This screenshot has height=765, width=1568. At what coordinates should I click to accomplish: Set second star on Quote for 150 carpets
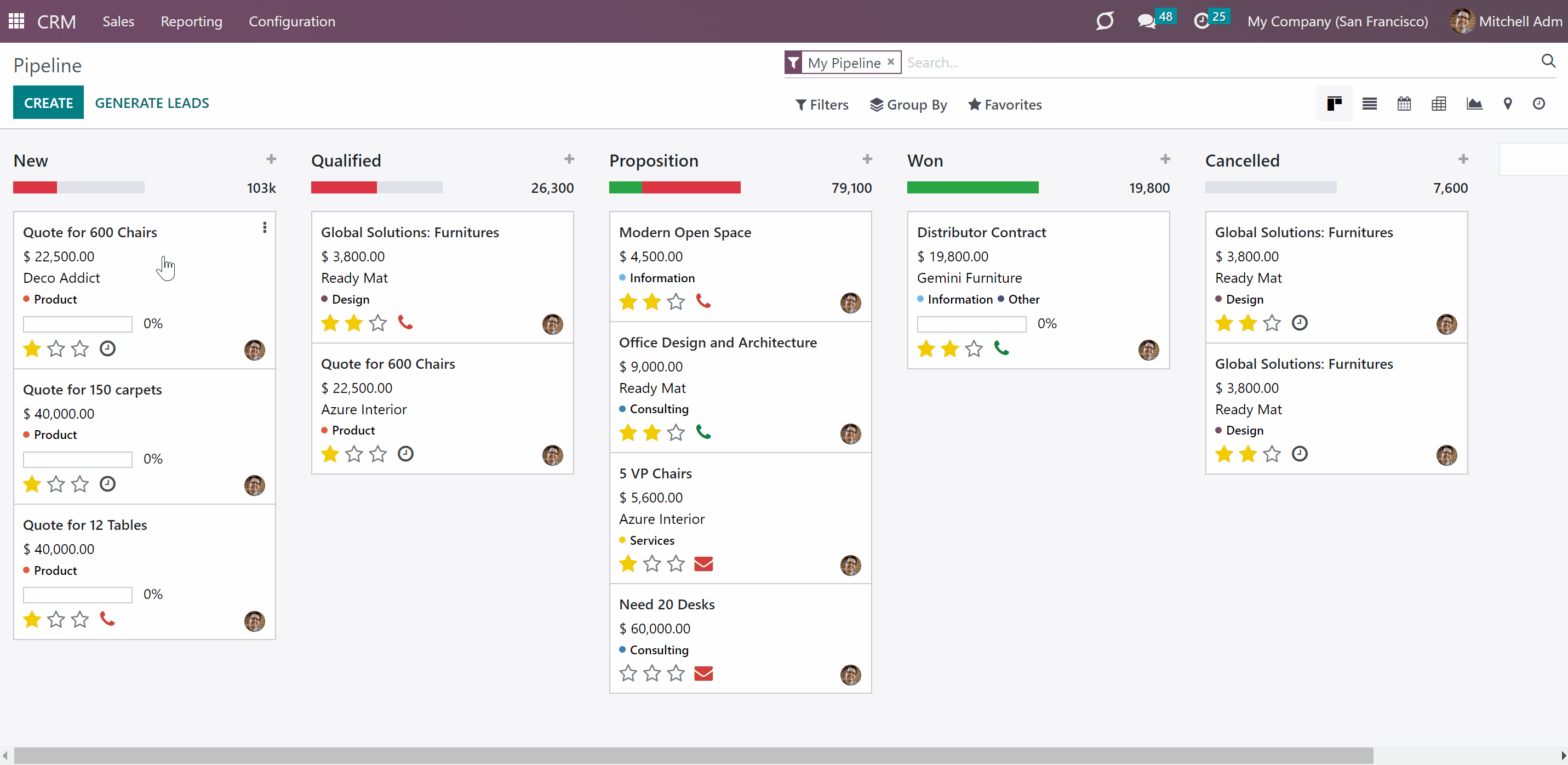click(56, 484)
